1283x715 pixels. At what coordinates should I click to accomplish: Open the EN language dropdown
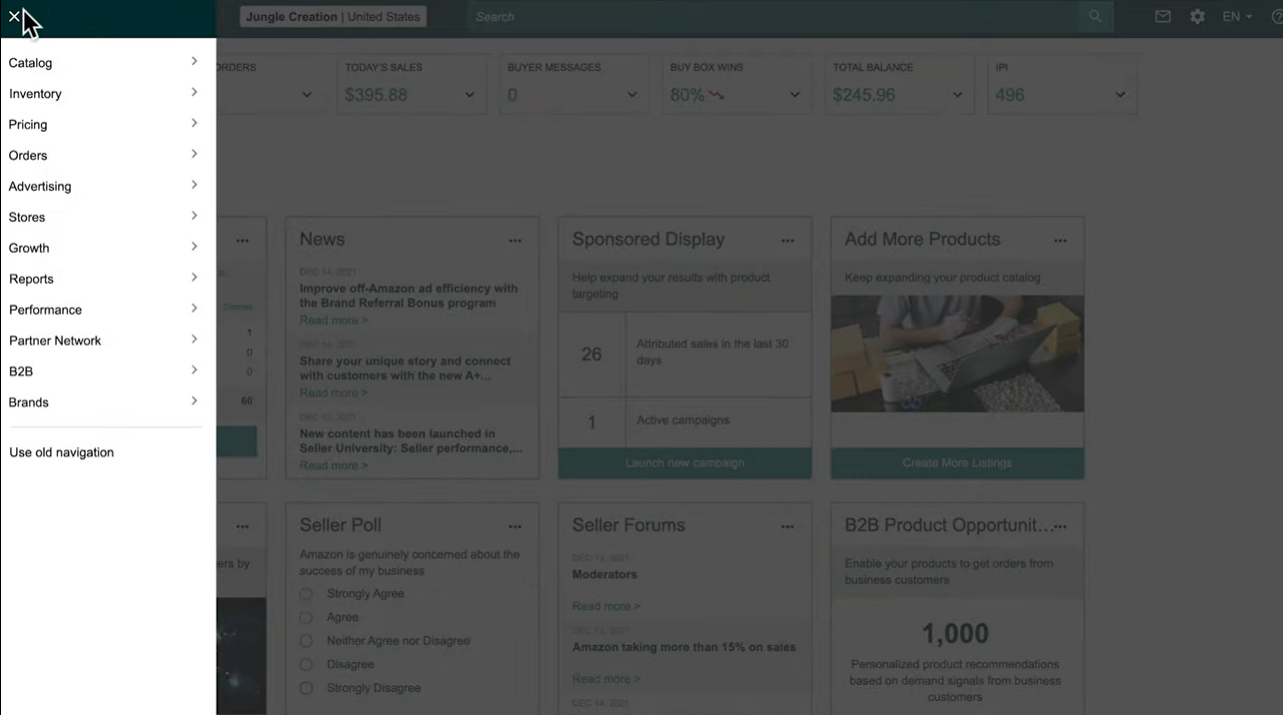(1237, 17)
